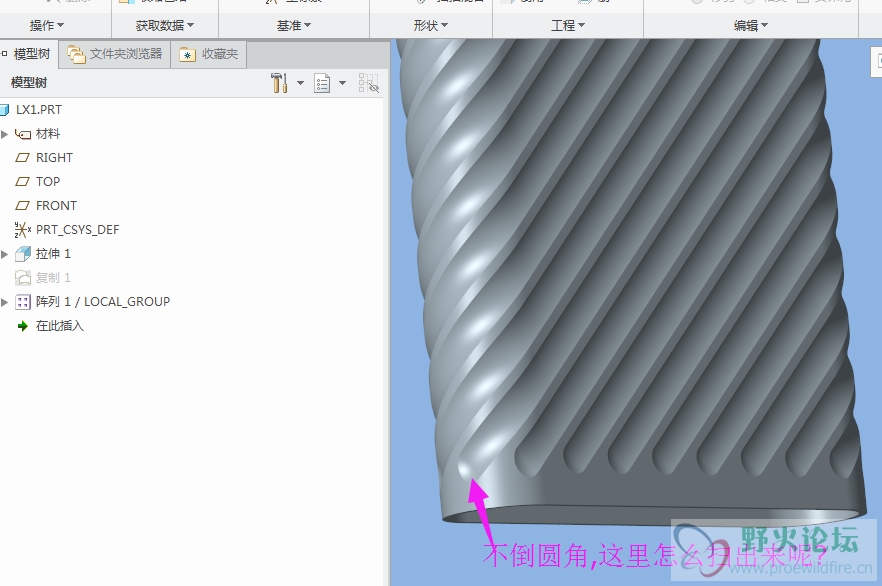
Task: Select the 材料 tree item
Action: click(x=48, y=134)
